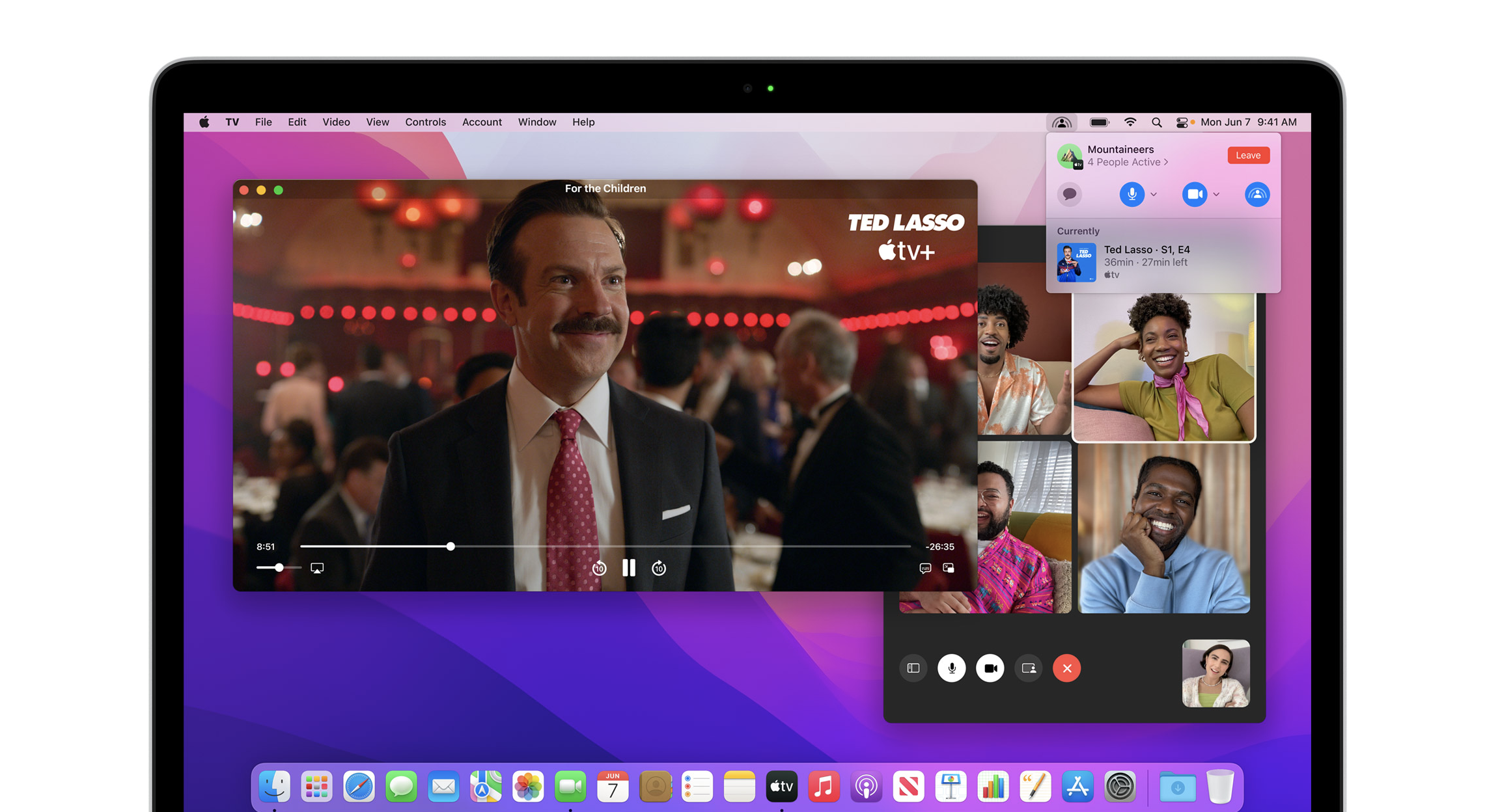
Task: Open the TV application menu
Action: point(232,122)
